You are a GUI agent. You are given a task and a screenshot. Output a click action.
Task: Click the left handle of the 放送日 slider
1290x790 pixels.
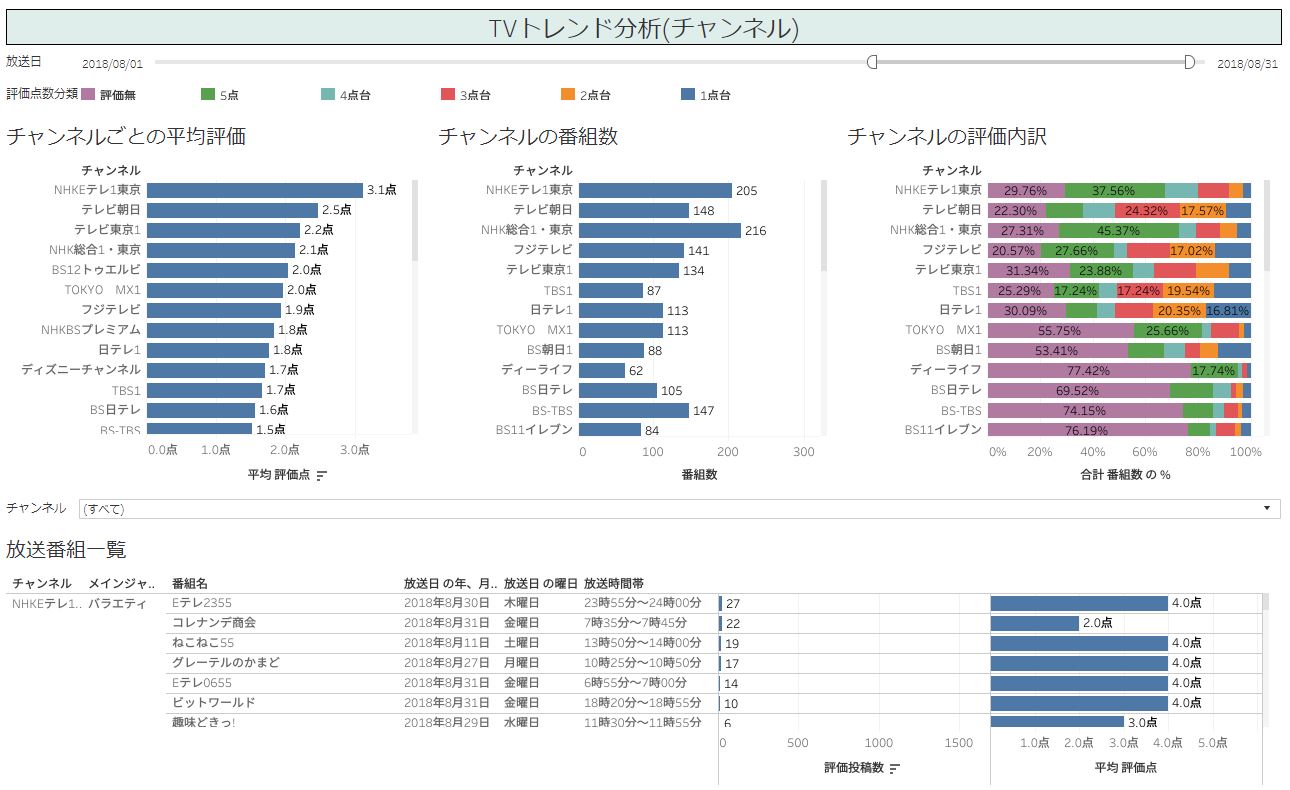point(872,62)
